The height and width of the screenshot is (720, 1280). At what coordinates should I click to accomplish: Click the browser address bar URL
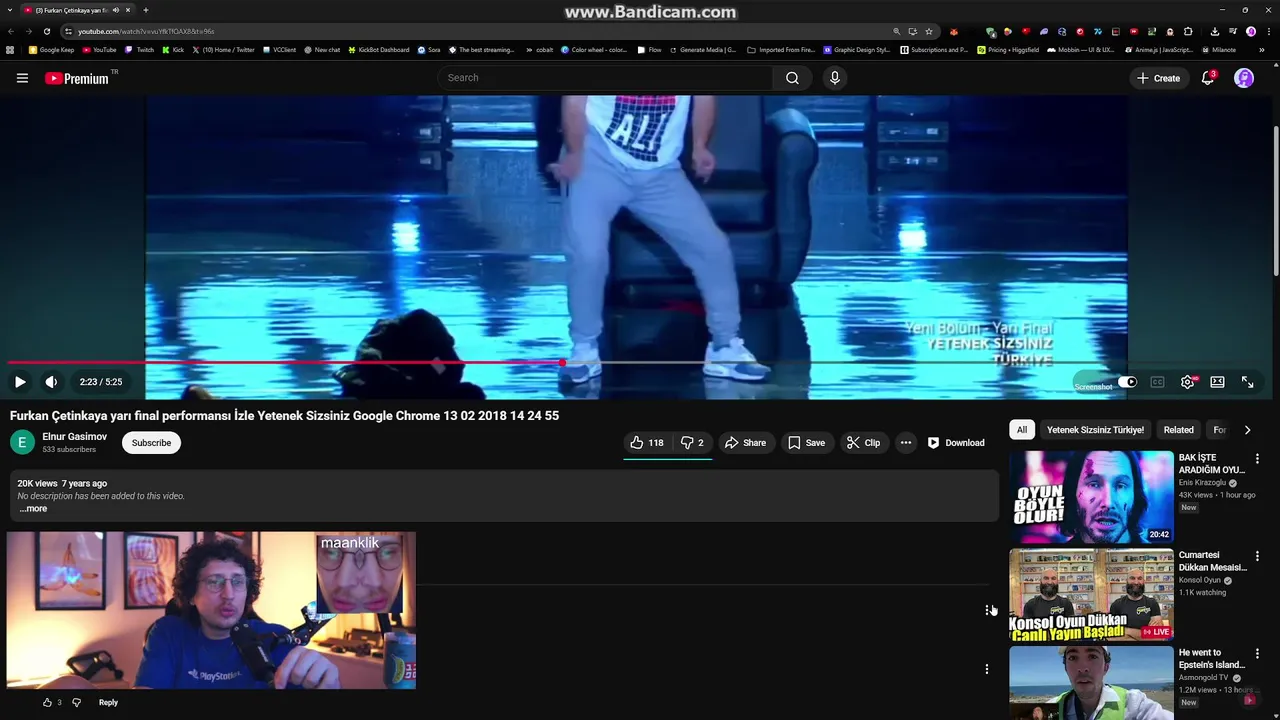[146, 31]
